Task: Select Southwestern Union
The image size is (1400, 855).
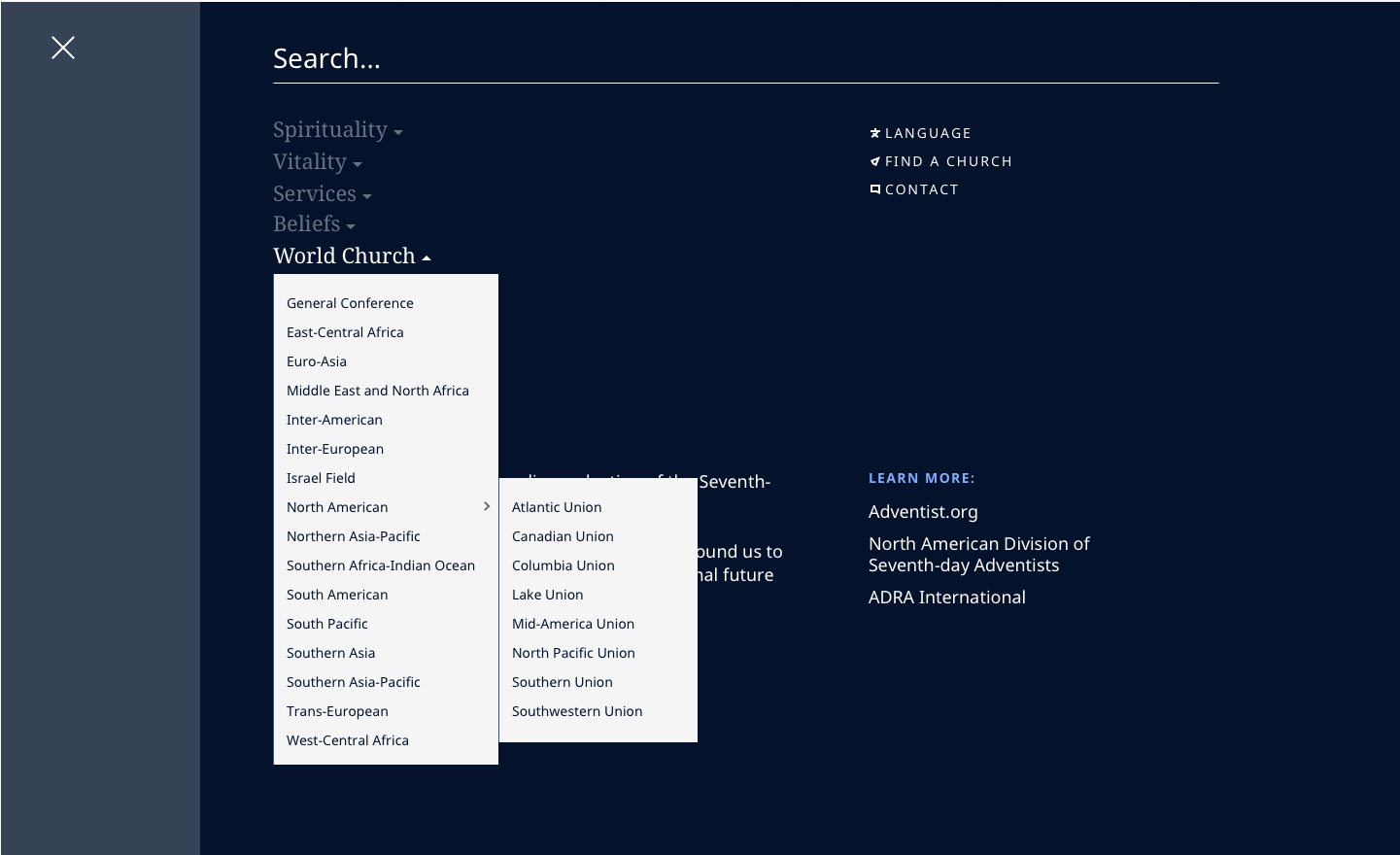Action: tap(577, 711)
